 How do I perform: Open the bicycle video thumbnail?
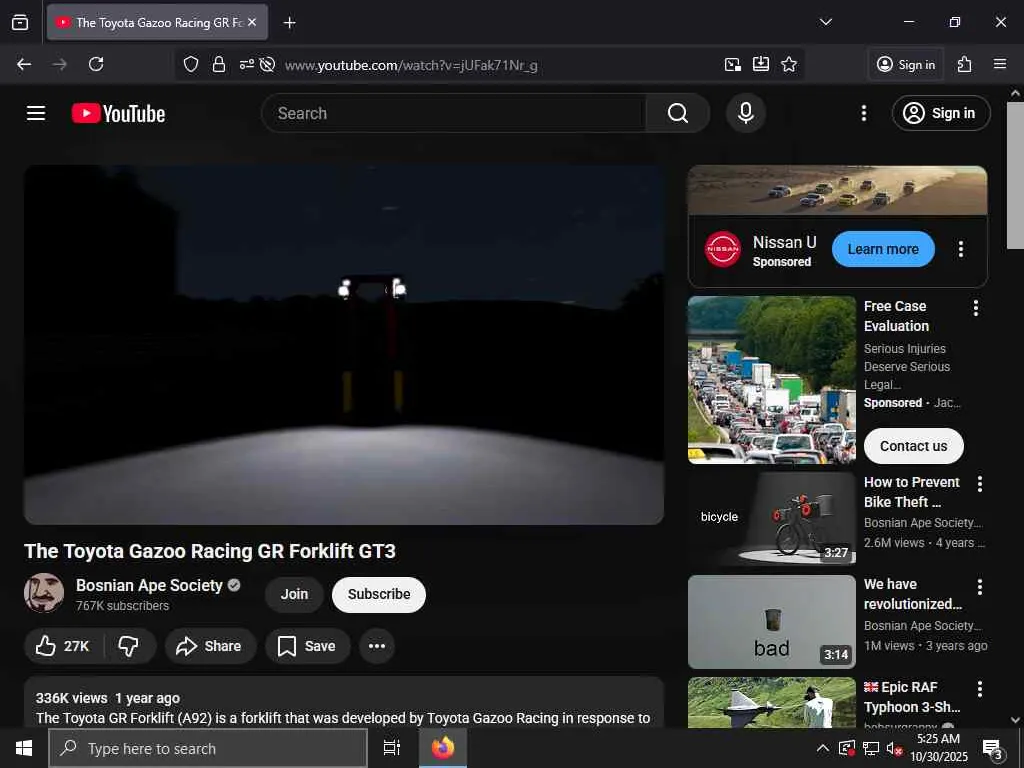pos(772,519)
